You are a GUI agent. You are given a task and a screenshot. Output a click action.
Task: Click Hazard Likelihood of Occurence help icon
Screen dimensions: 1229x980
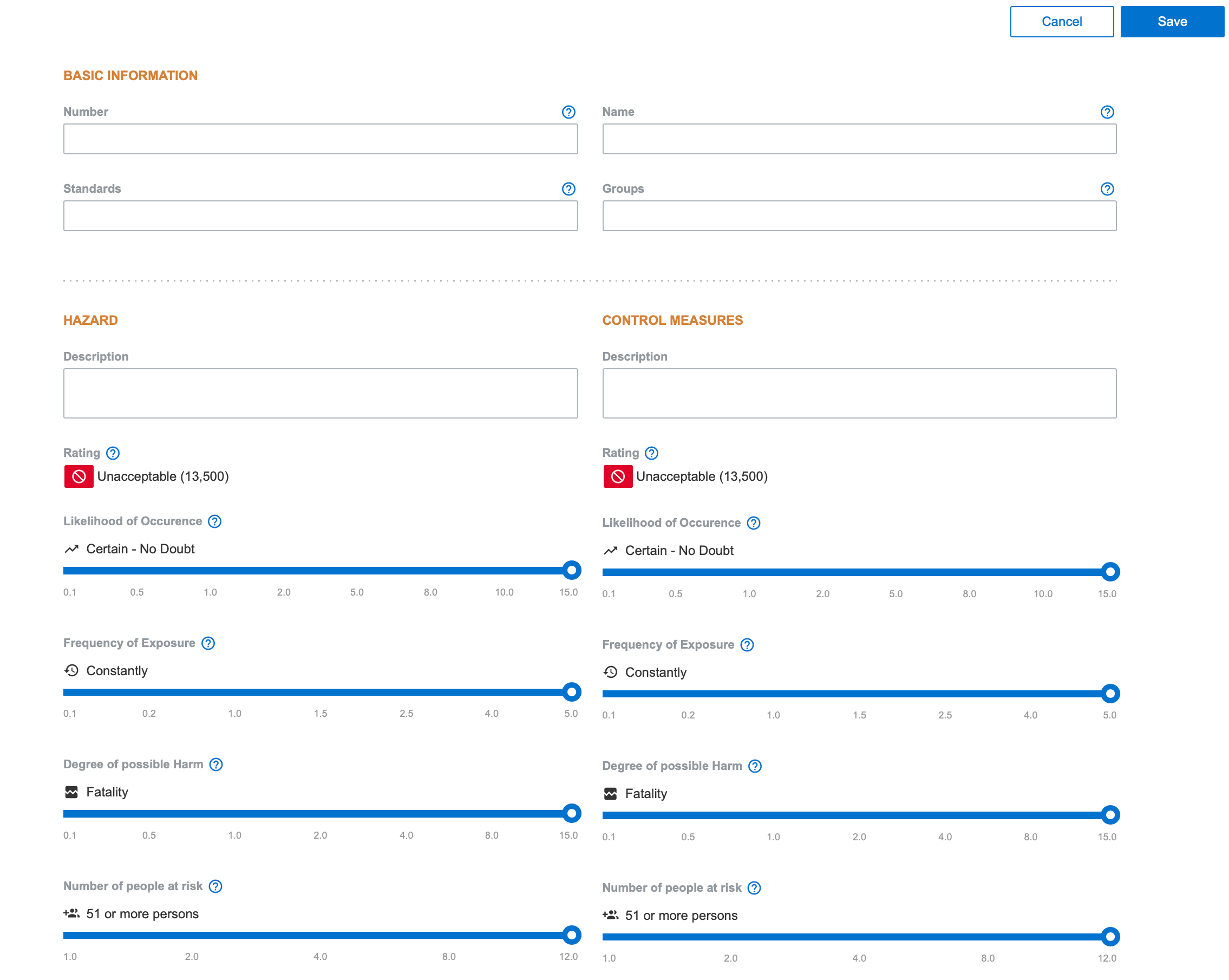click(214, 521)
